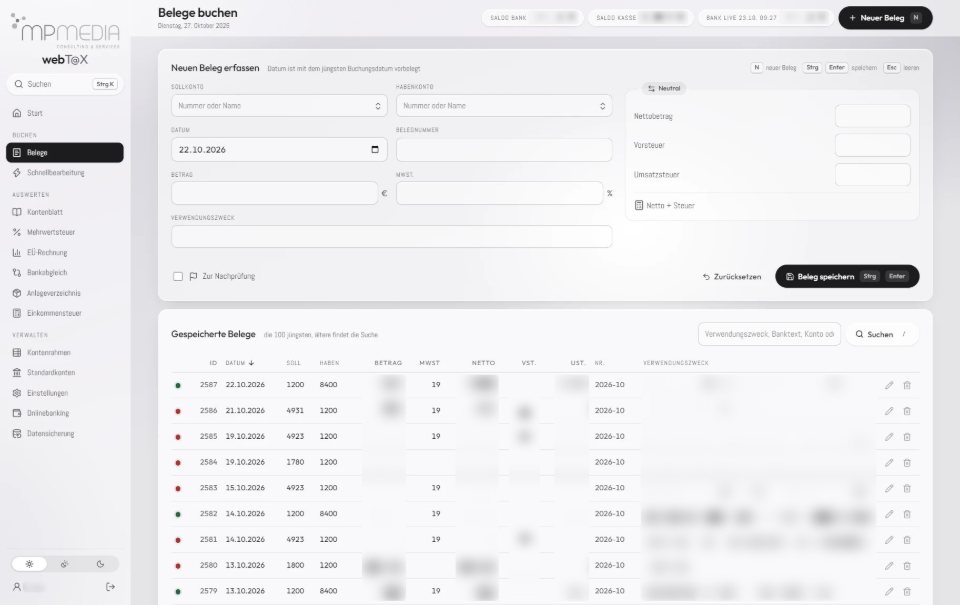
Task: Click the calculator icon next to Netto + Steuer
Action: (x=639, y=205)
